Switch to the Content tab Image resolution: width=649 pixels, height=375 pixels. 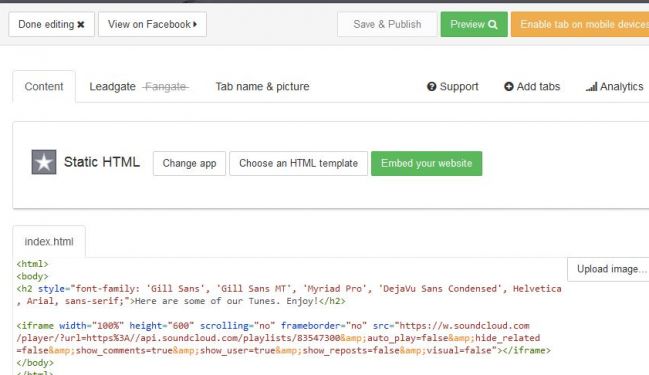coord(44,87)
